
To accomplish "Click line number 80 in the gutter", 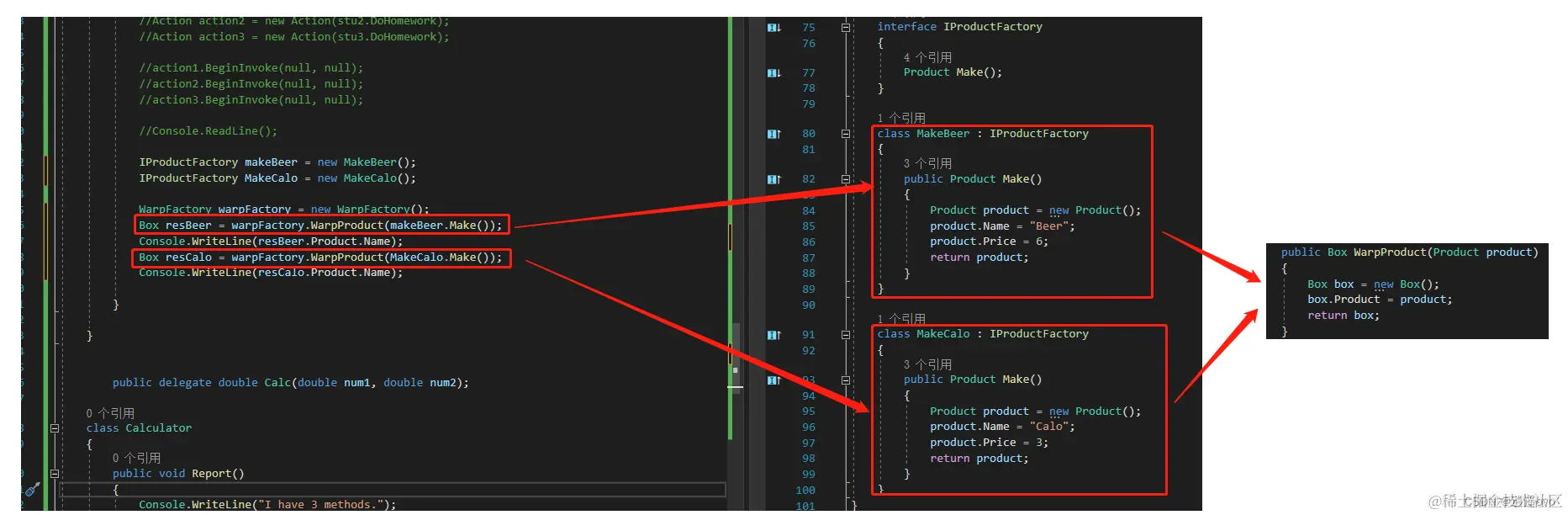I will [808, 134].
